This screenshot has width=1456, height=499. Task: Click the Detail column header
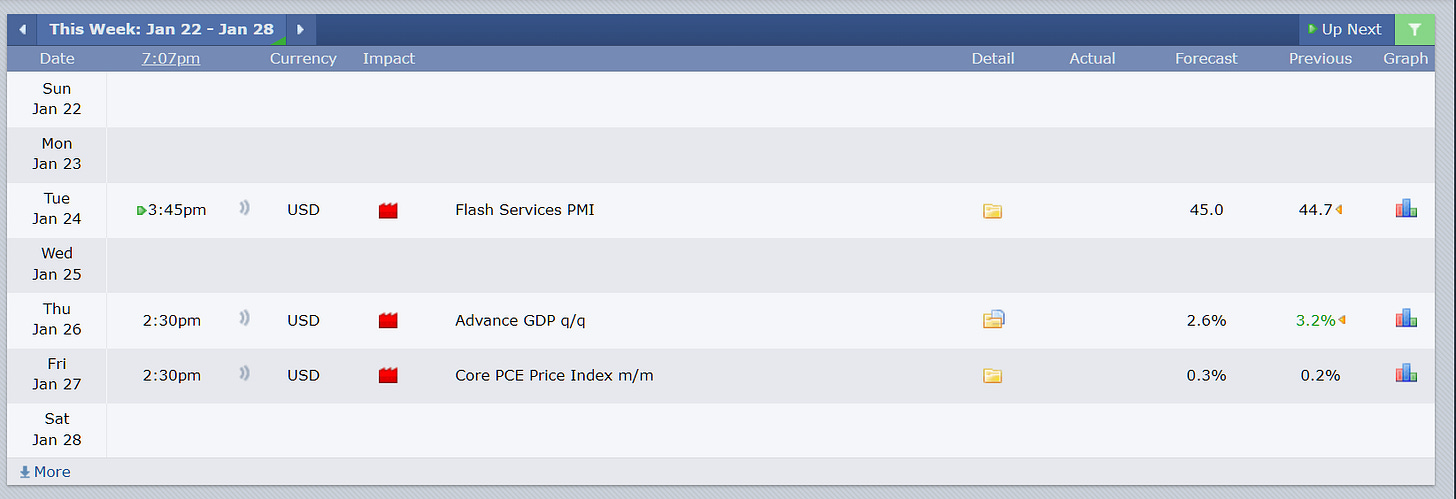pos(993,59)
